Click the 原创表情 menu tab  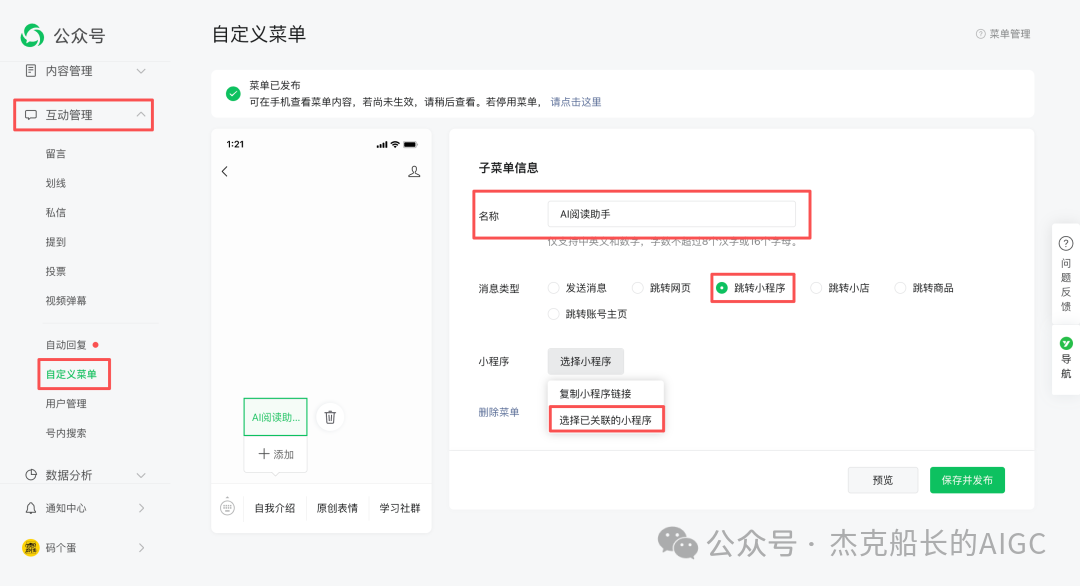[x=338, y=508]
